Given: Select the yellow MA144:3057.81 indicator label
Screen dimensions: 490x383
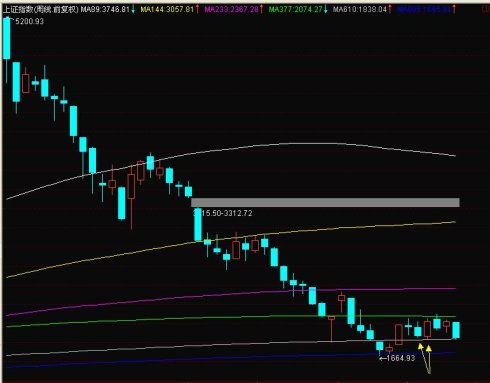Looking at the screenshot, I should click(167, 9).
